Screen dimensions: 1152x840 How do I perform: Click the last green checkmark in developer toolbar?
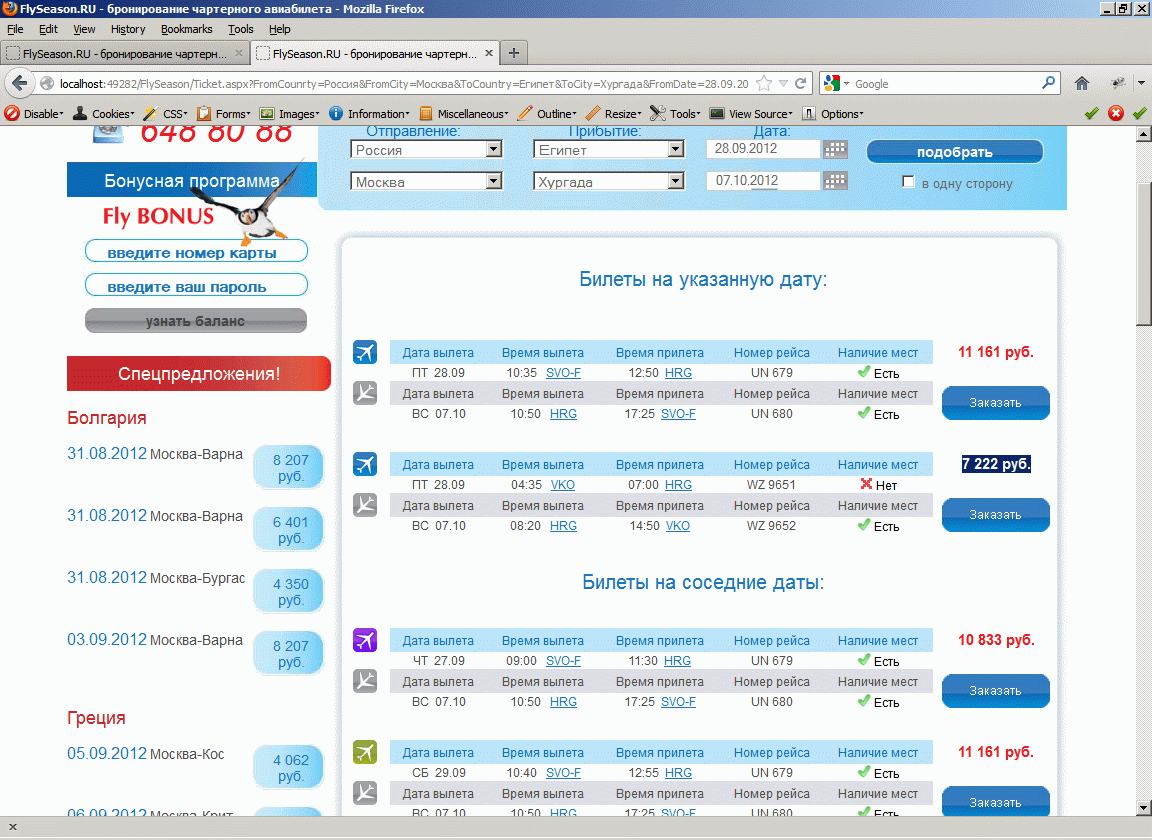(x=1140, y=113)
